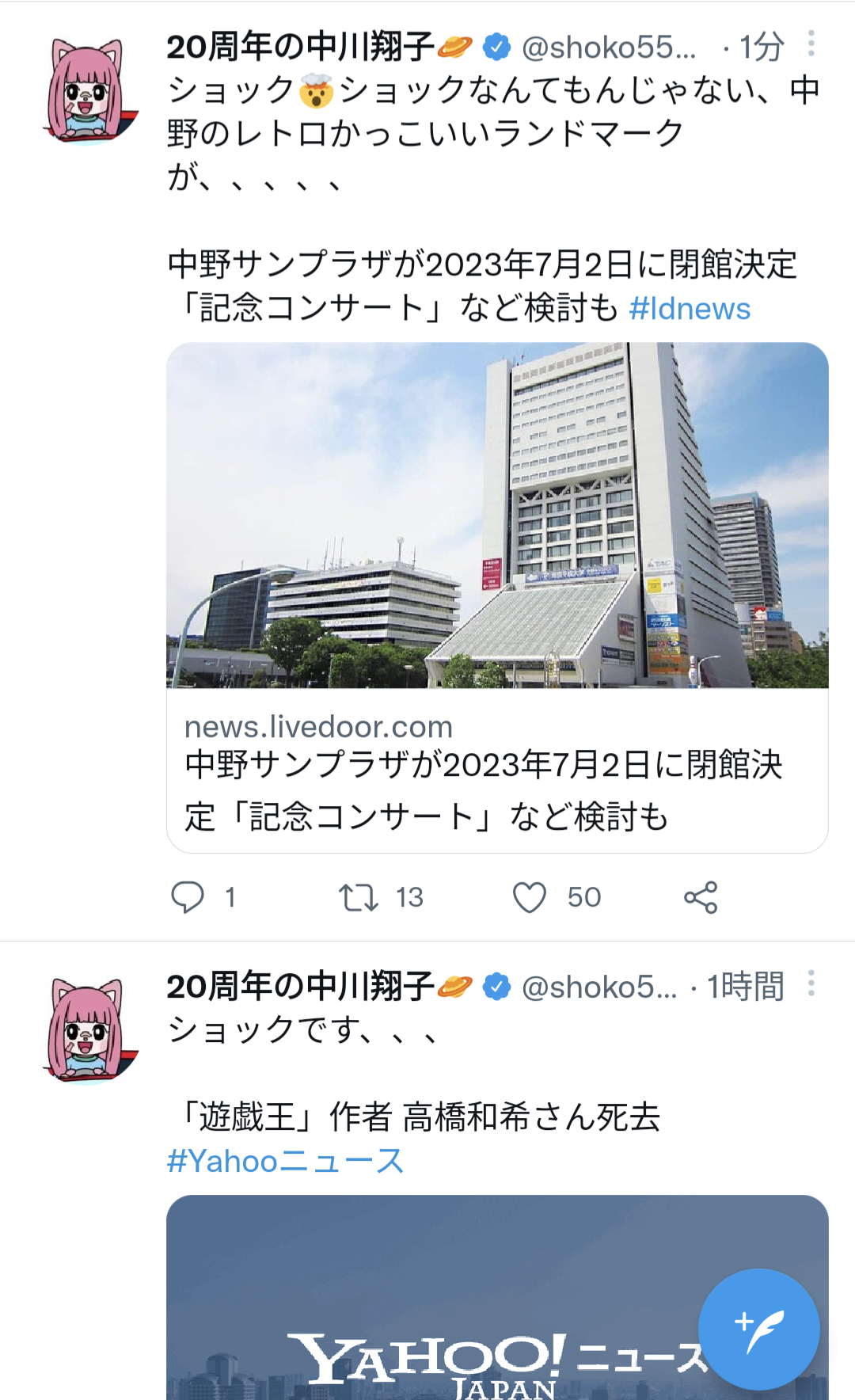The width and height of the screenshot is (855, 1400).
Task: Open profile avatar of second tweet
Action: click(x=89, y=1029)
